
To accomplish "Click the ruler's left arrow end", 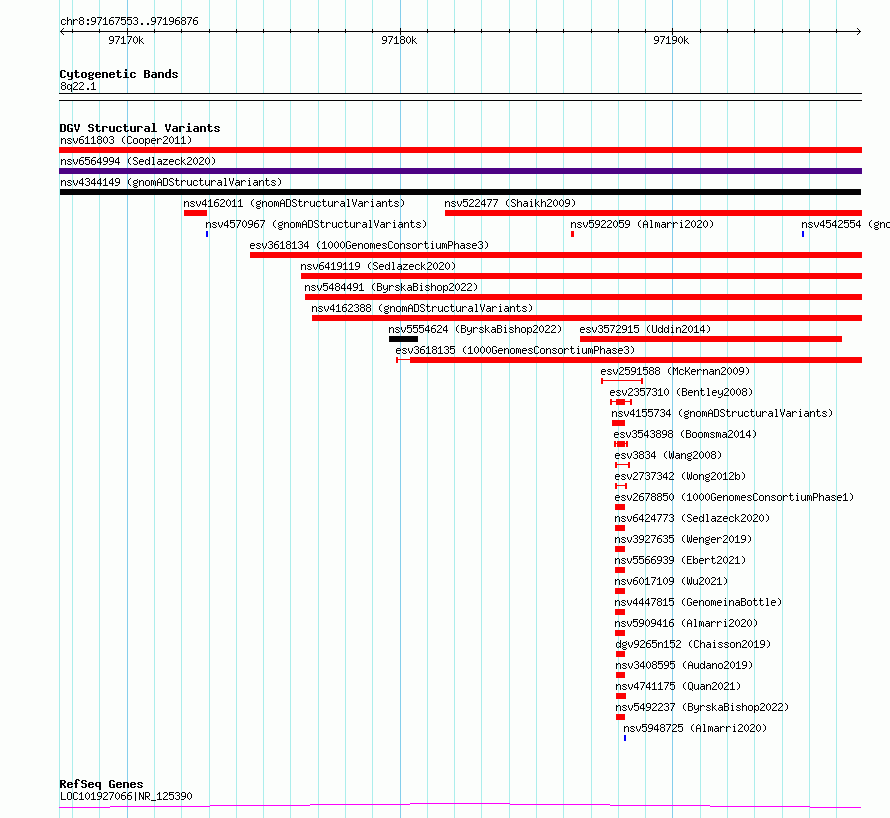I will (x=62, y=32).
